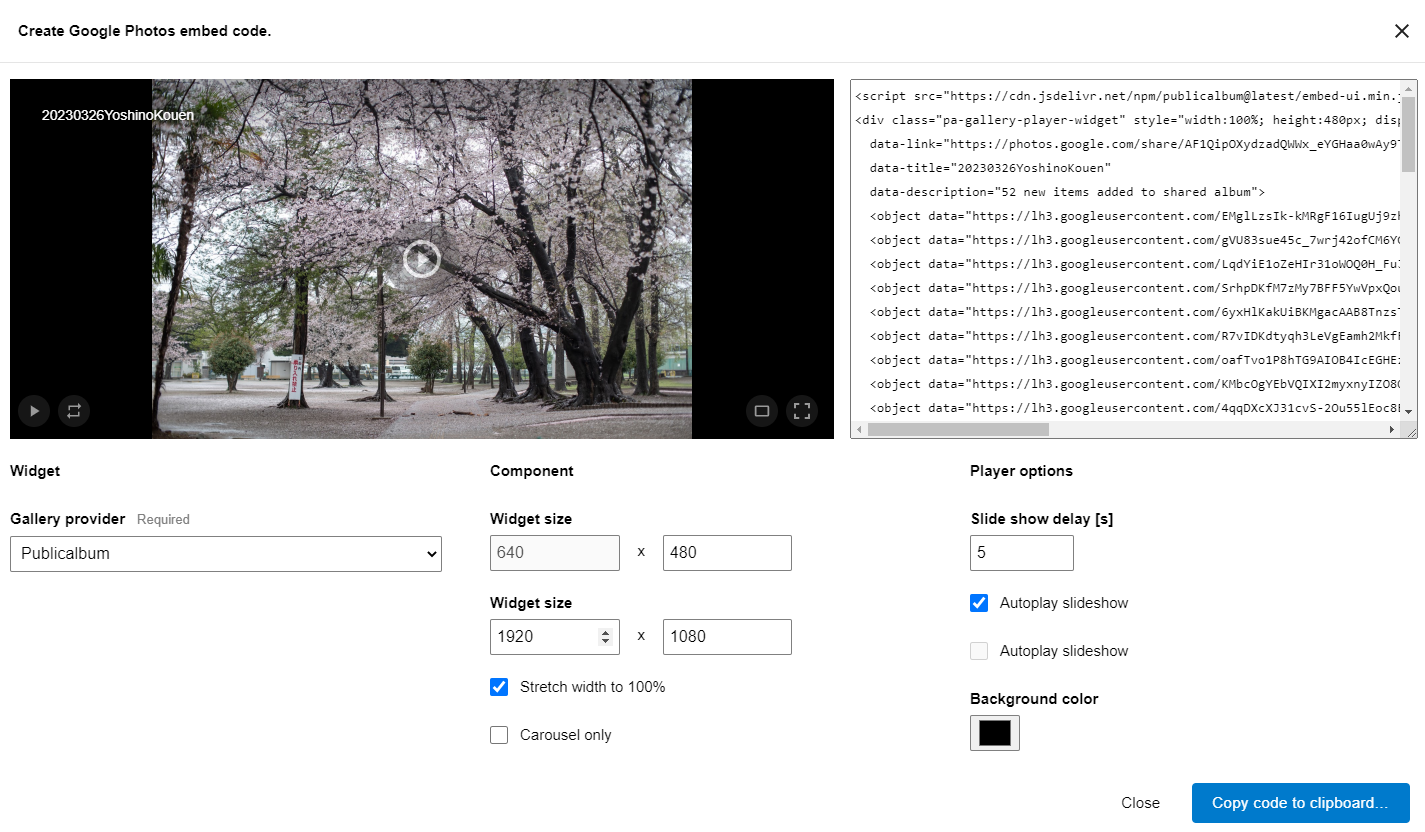Click the Slide show delay field
The height and width of the screenshot is (832, 1425).
pyautogui.click(x=1022, y=553)
